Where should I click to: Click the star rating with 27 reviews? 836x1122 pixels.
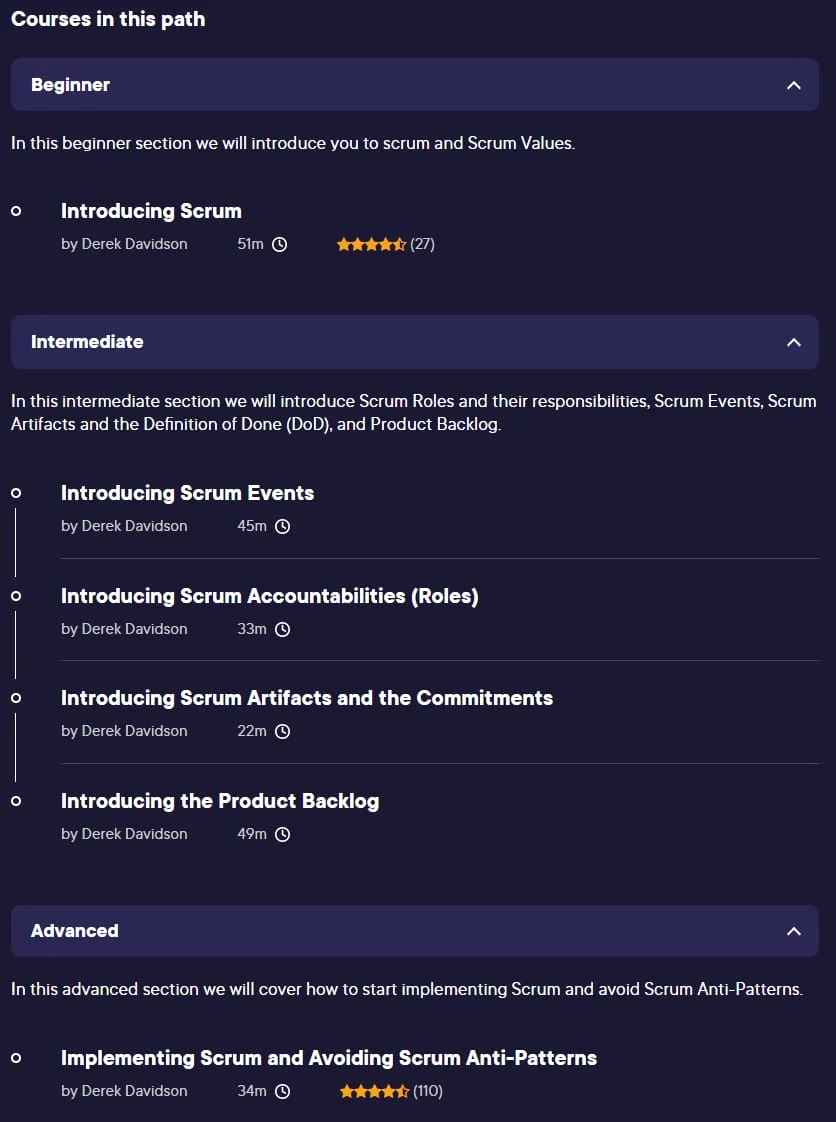coord(385,245)
